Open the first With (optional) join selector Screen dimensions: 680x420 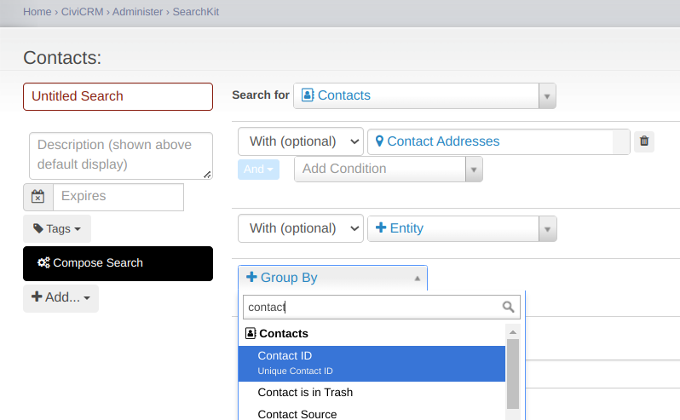(x=300, y=141)
